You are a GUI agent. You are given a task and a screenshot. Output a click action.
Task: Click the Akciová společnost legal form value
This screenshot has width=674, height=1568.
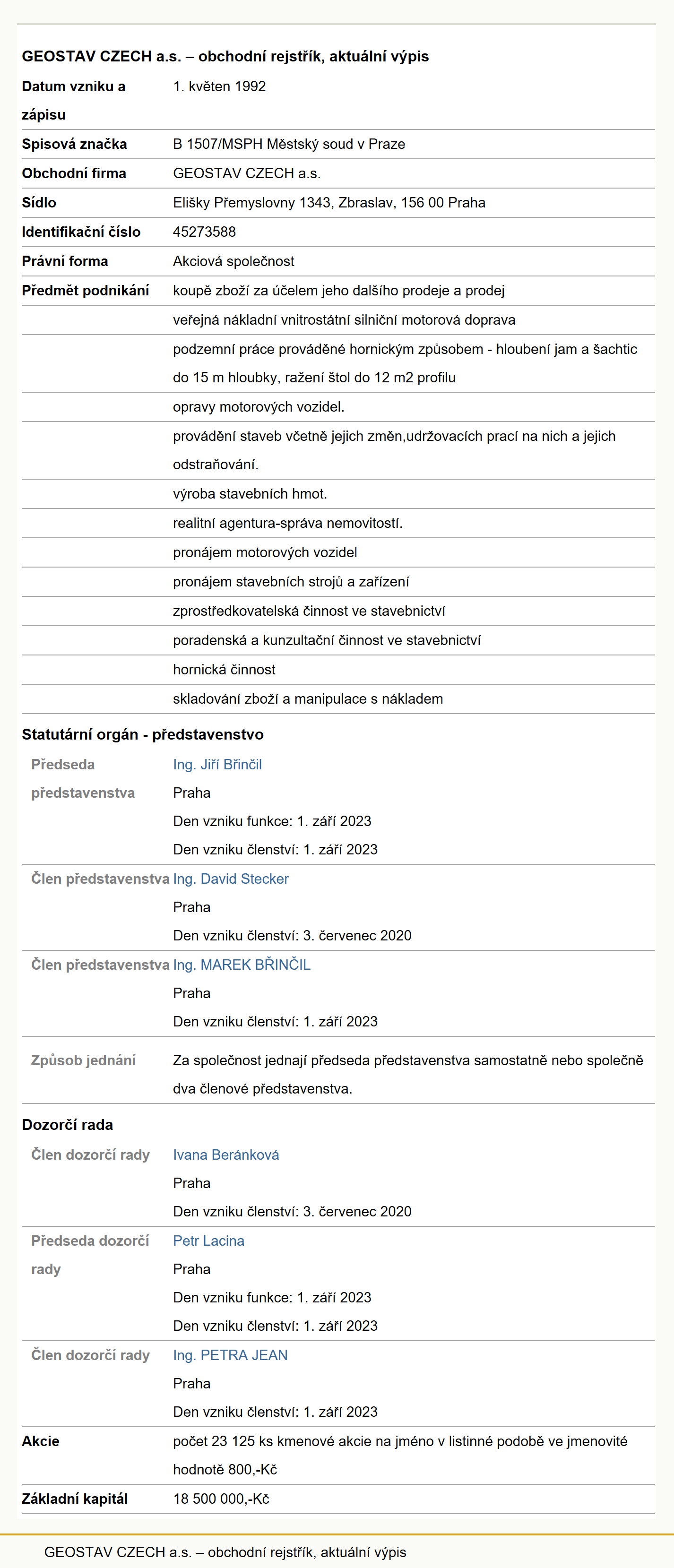point(234,261)
